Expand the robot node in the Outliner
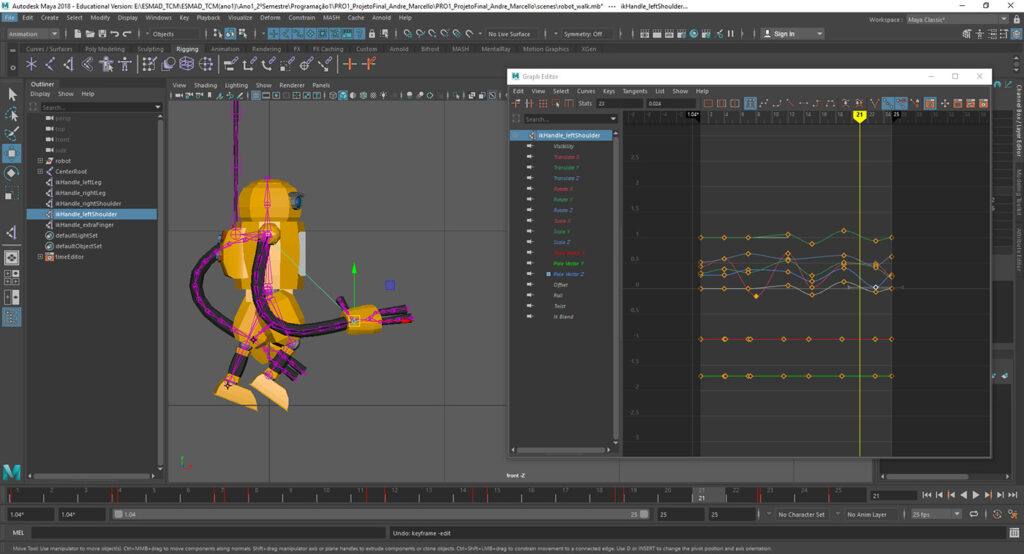The height and width of the screenshot is (554, 1024). pyautogui.click(x=40, y=161)
